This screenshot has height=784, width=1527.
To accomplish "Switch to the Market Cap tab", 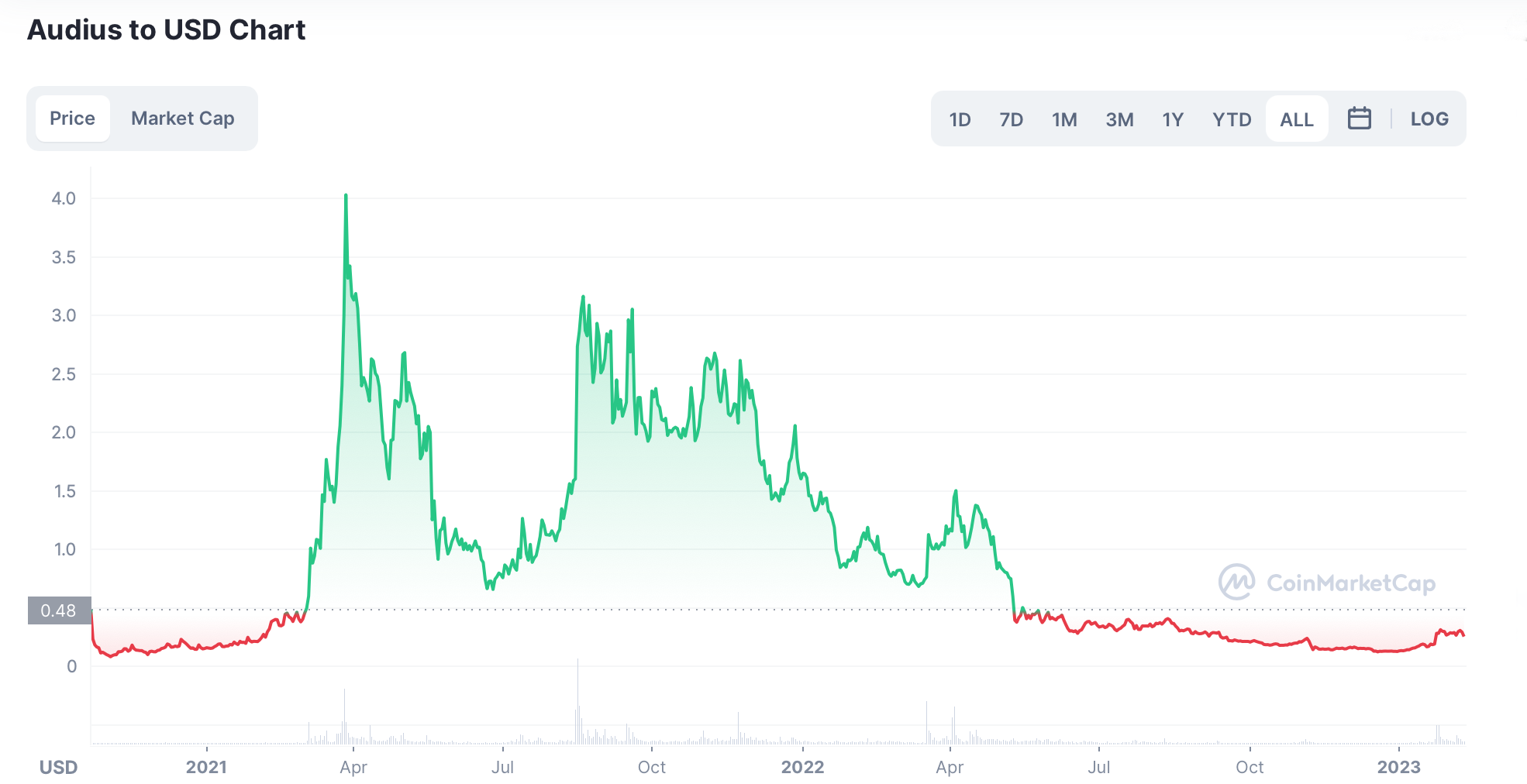I will pyautogui.click(x=183, y=119).
